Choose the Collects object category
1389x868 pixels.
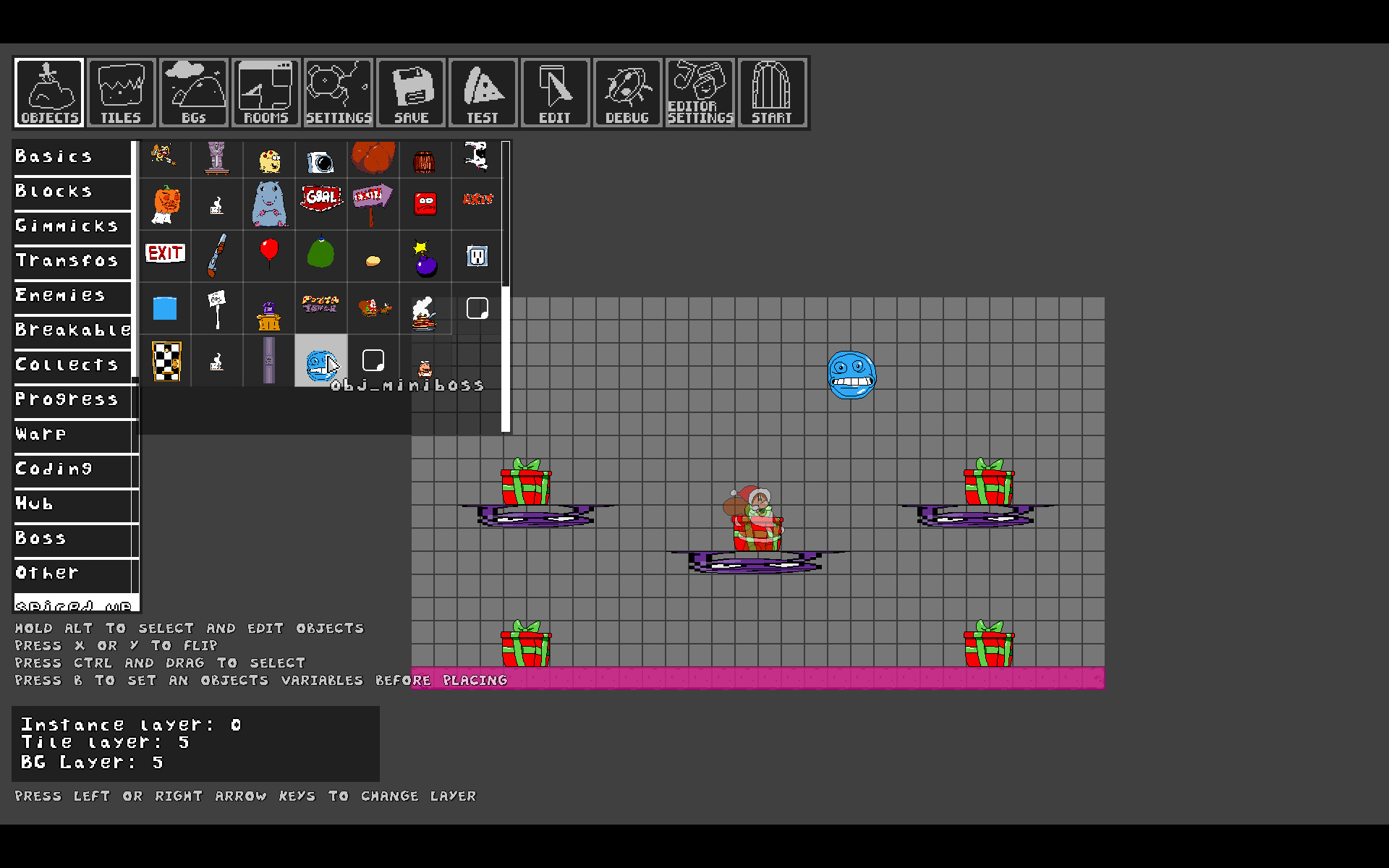point(71,365)
